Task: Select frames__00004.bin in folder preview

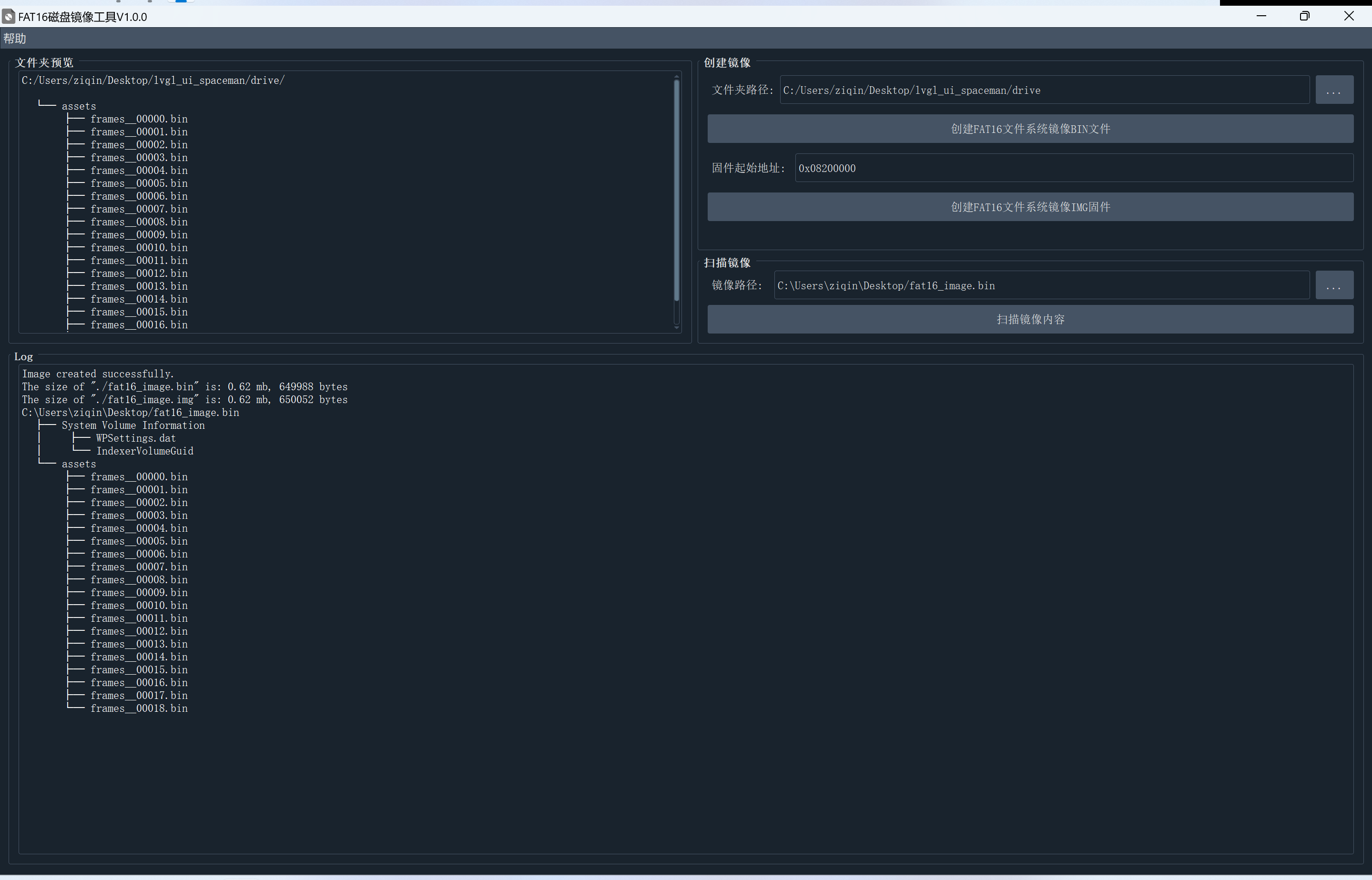Action: pos(139,170)
